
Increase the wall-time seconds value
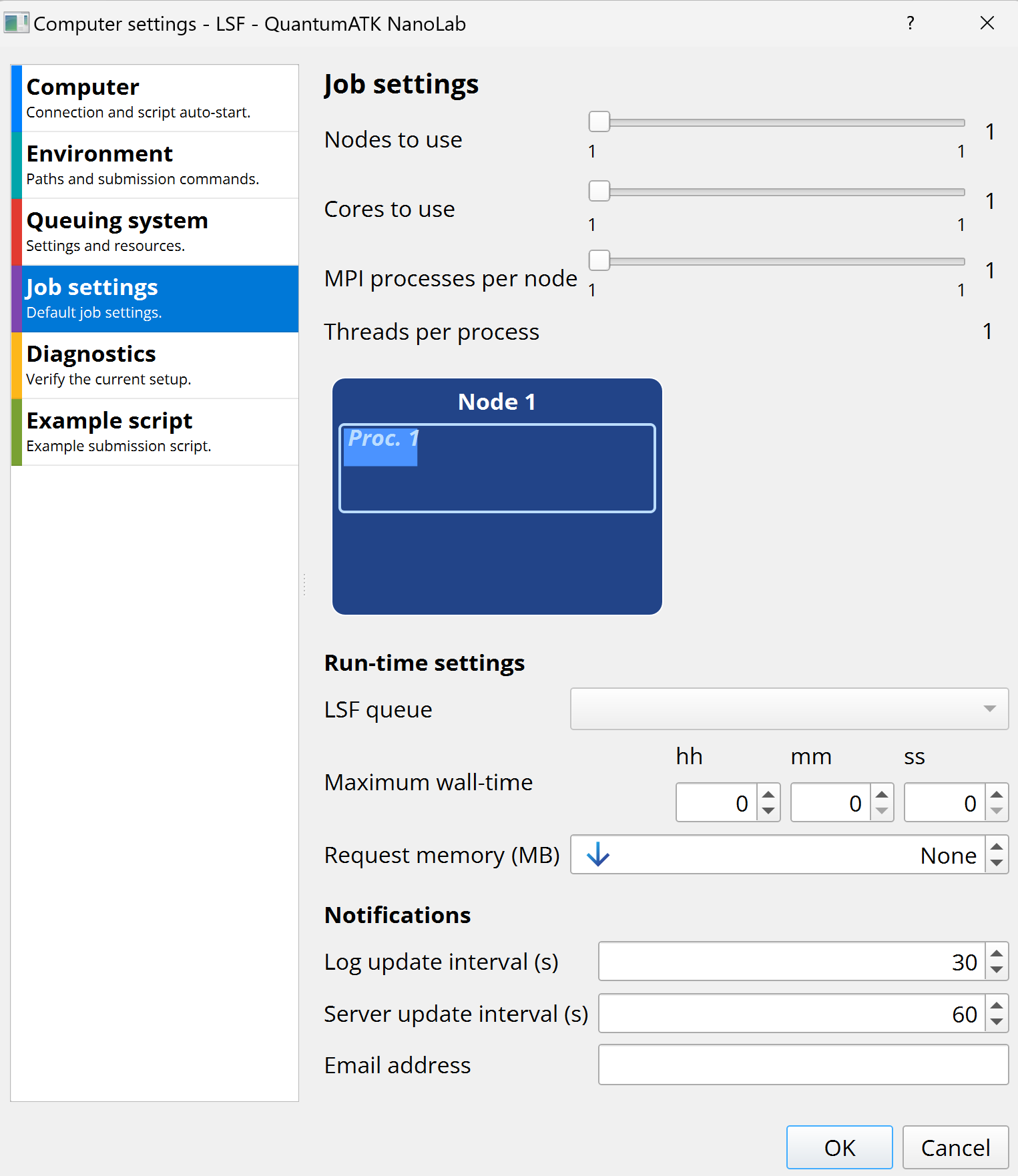[x=997, y=794]
